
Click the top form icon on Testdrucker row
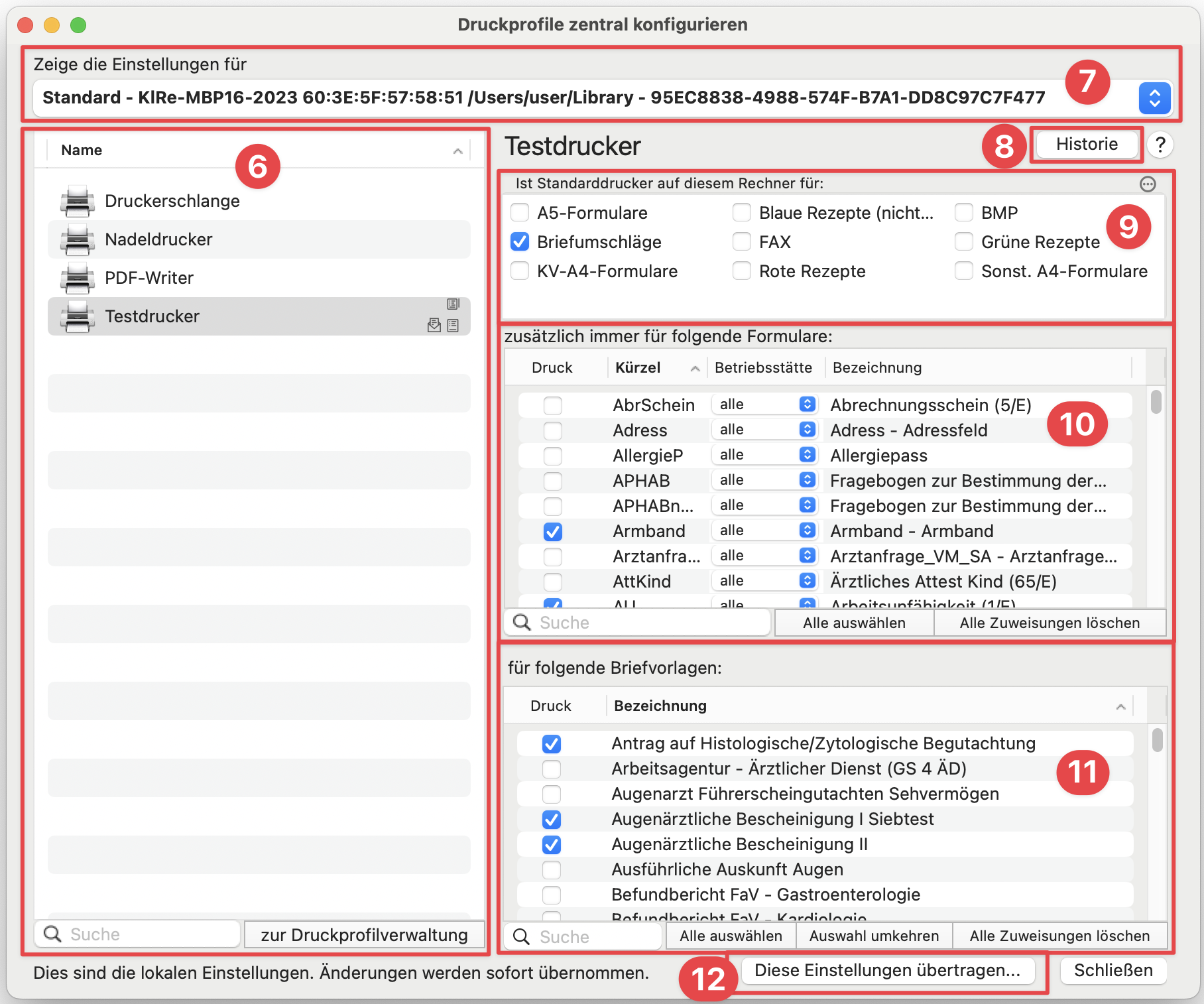point(453,304)
